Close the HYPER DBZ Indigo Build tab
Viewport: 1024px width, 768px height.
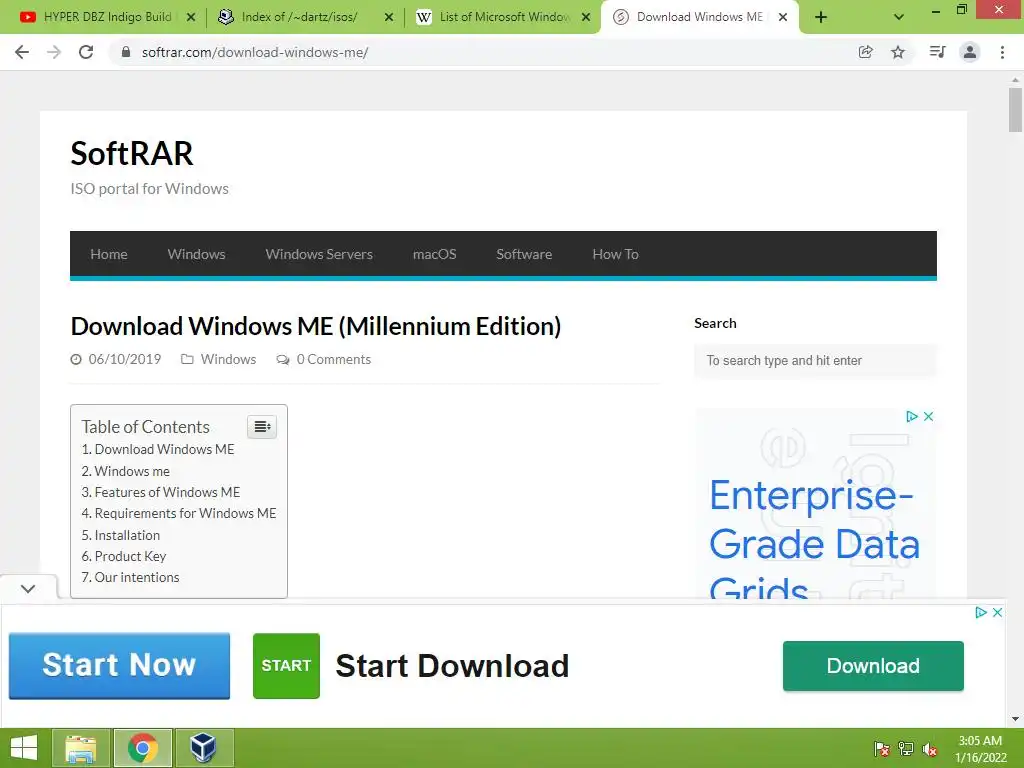(191, 17)
